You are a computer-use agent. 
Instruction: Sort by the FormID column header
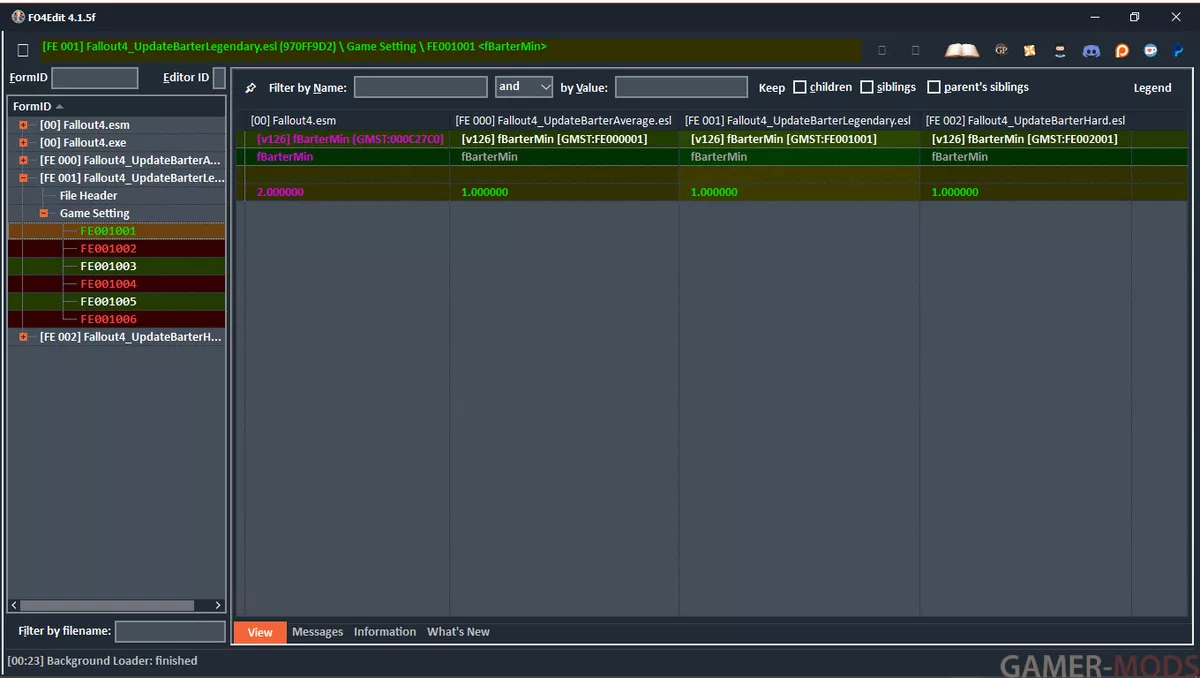[116, 107]
